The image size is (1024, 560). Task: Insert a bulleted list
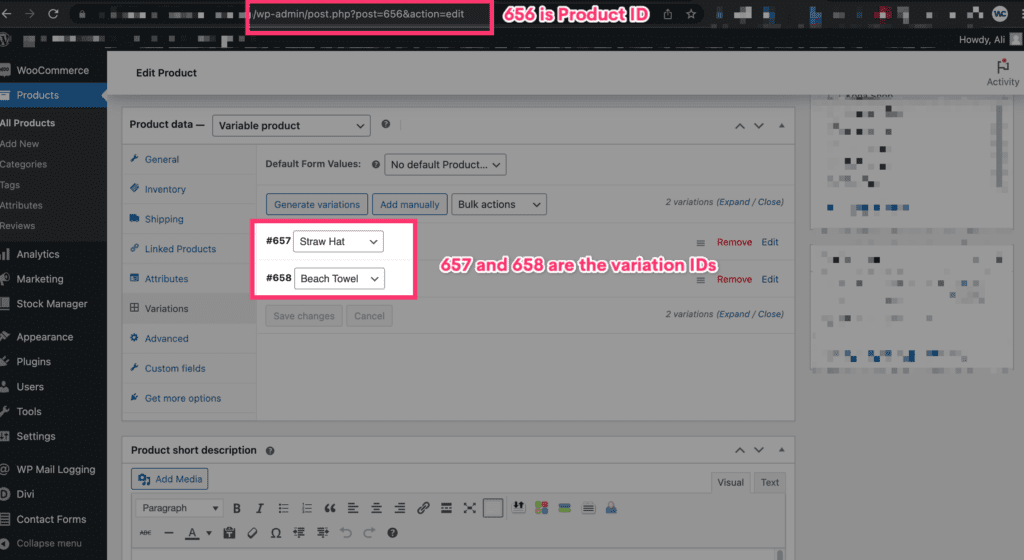pos(283,508)
